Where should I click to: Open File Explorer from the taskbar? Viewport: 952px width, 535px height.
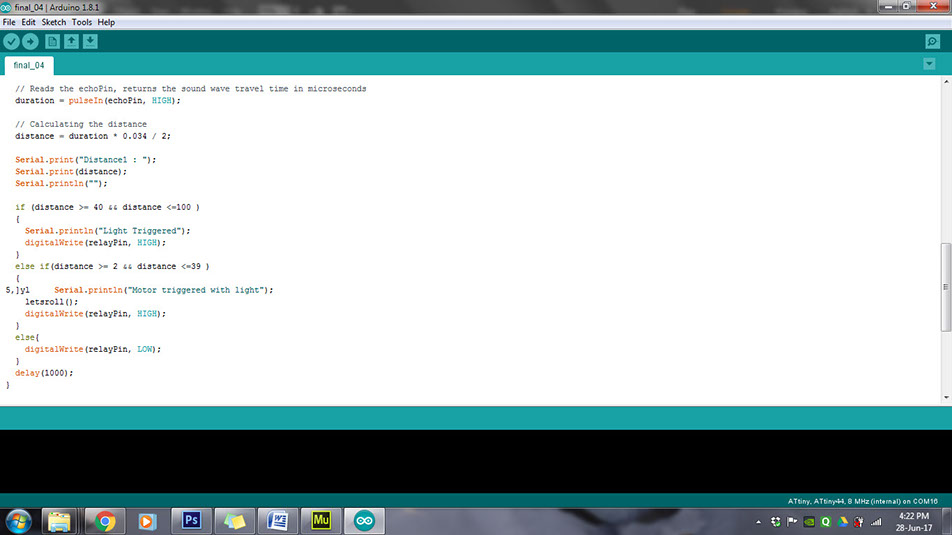59,521
